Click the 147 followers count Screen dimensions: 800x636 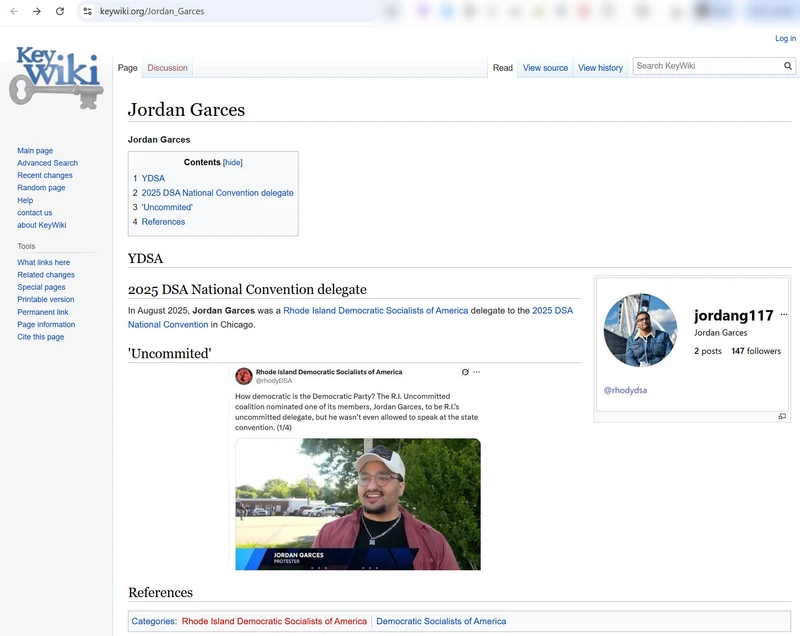[x=756, y=351]
